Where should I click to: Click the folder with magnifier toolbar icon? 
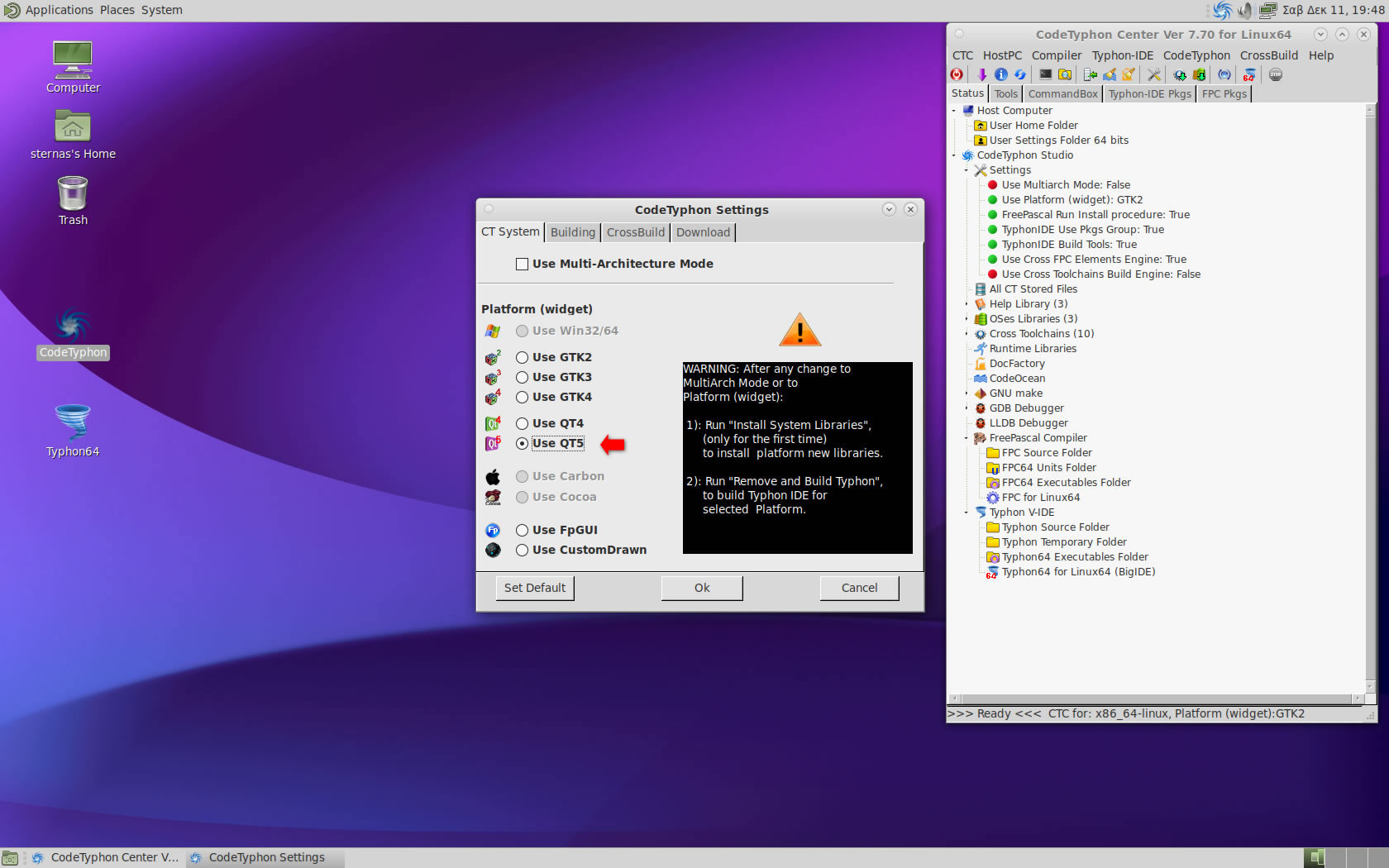pyautogui.click(x=1065, y=74)
